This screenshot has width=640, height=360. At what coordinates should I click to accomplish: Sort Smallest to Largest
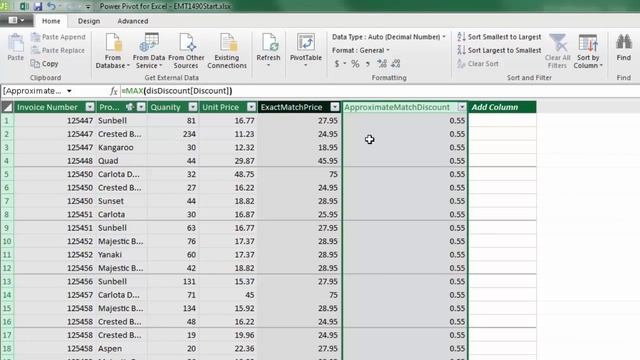click(x=499, y=37)
